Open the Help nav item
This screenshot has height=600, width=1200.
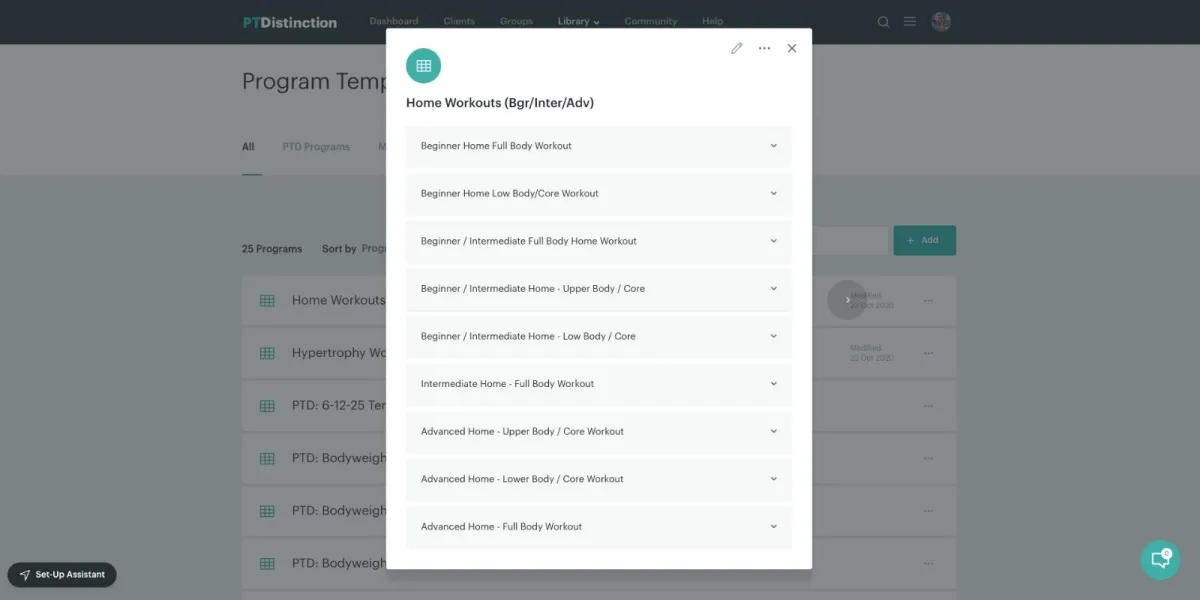click(713, 21)
